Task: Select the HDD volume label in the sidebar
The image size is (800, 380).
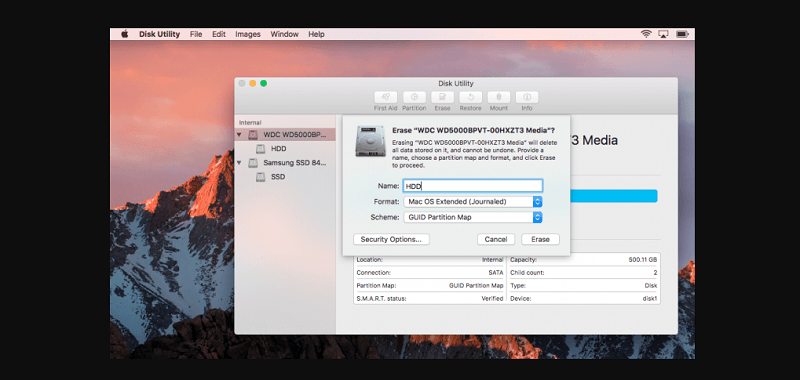Action: click(279, 149)
